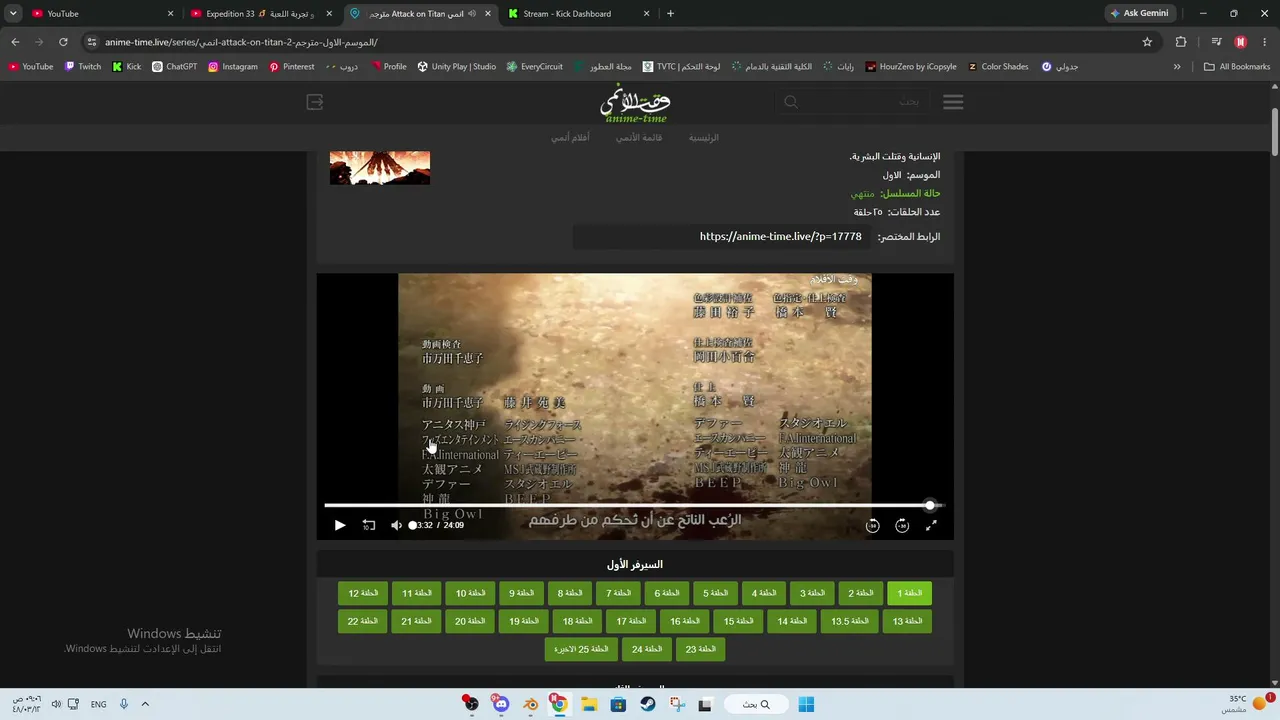Open the Unity Play | Studio bookmark
The image size is (1280, 720).
(x=456, y=67)
